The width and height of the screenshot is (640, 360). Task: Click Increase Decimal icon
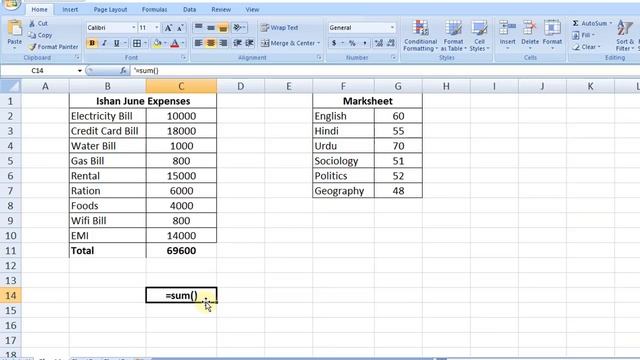point(379,43)
